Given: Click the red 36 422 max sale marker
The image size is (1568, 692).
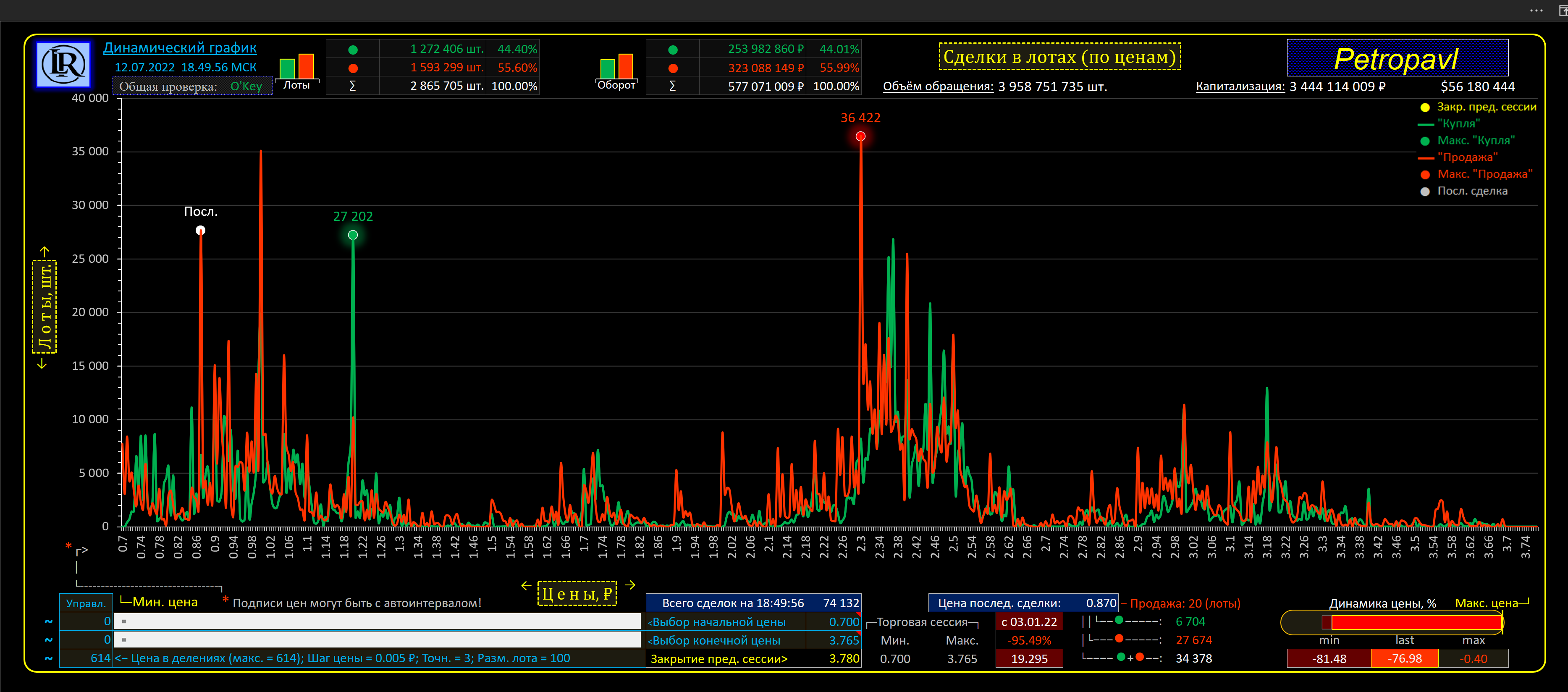Looking at the screenshot, I should (x=860, y=136).
